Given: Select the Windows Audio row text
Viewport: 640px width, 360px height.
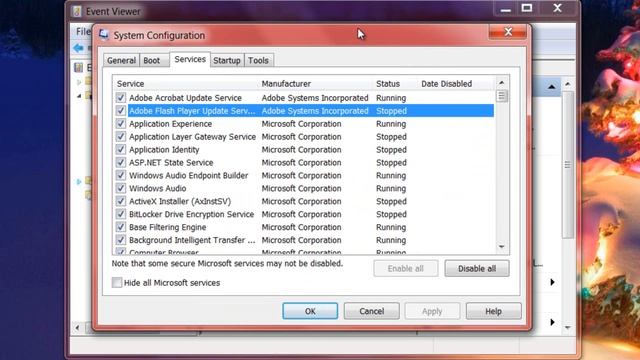Looking at the screenshot, I should (158, 188).
